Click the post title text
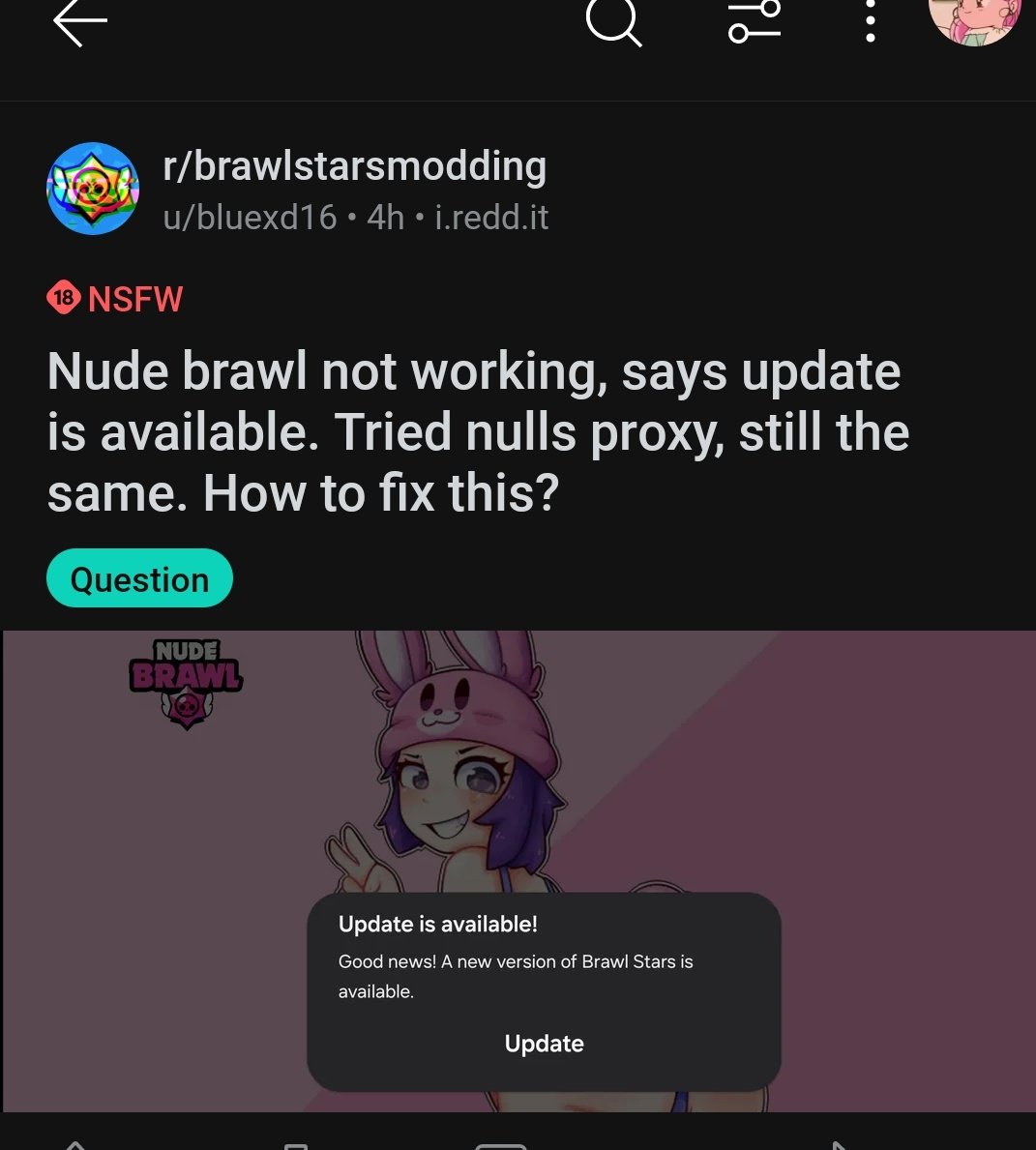The height and width of the screenshot is (1150, 1036). (x=479, y=432)
